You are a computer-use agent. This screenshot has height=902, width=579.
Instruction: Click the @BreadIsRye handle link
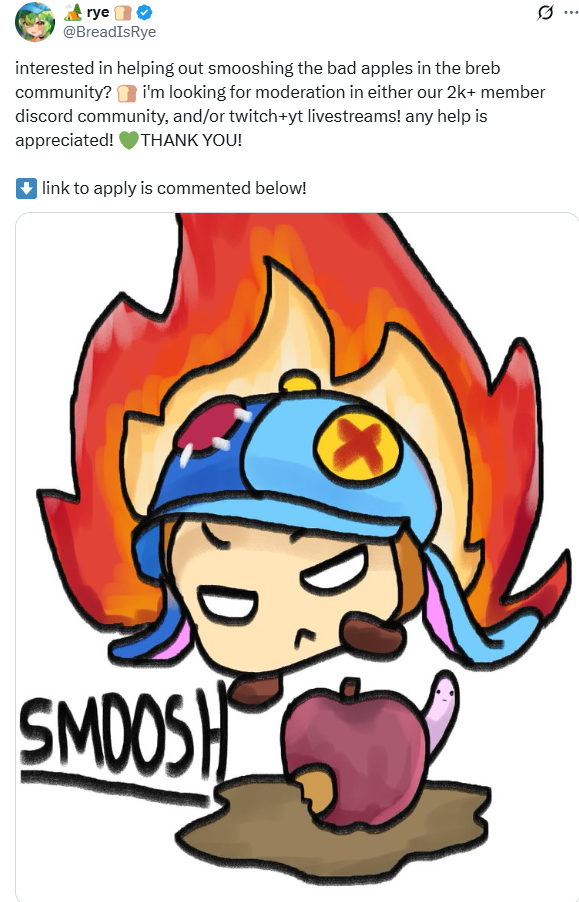point(109,32)
